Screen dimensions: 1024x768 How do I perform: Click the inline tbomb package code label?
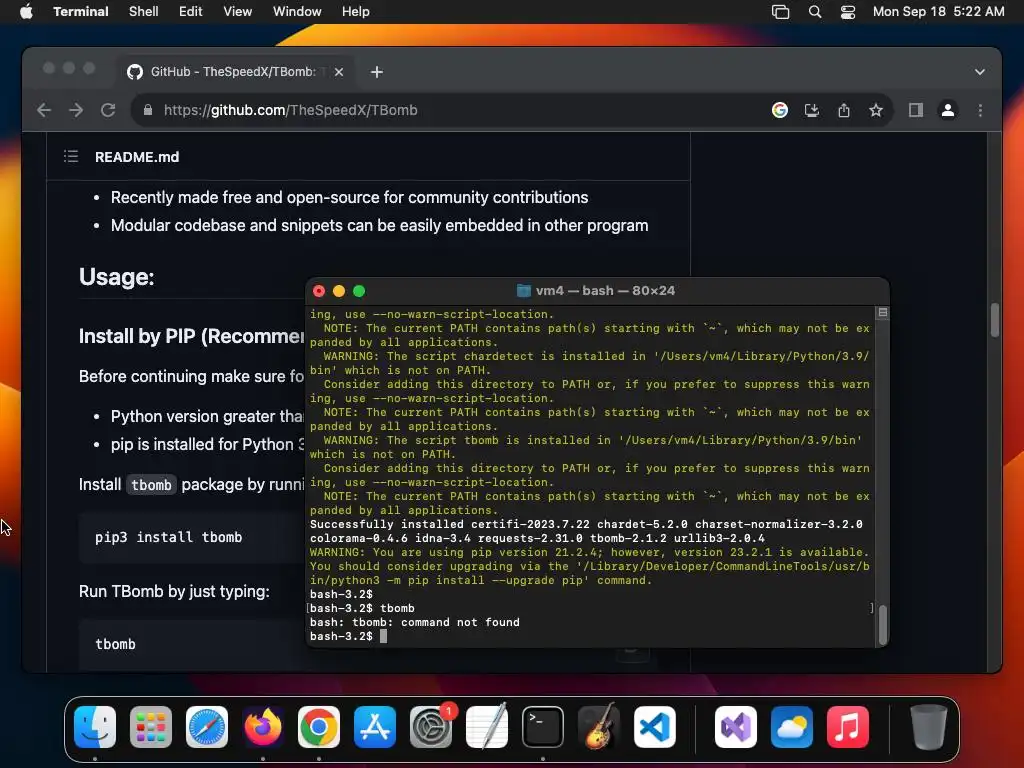(151, 485)
